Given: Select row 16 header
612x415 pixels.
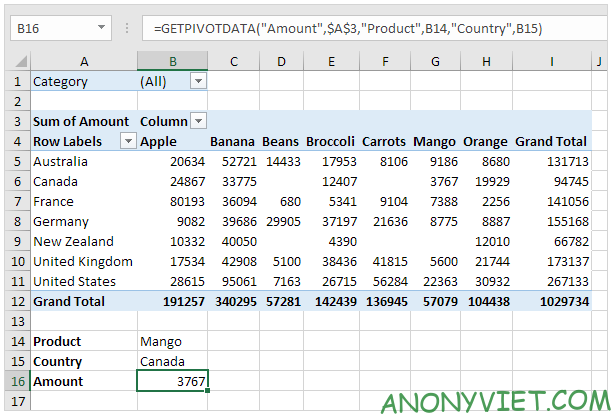Looking at the screenshot, I should tap(15, 381).
